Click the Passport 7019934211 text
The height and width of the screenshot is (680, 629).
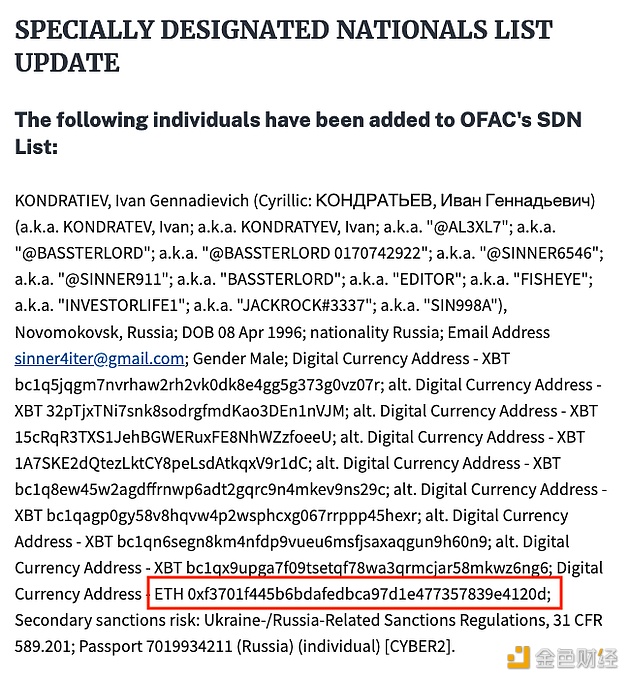156,647
